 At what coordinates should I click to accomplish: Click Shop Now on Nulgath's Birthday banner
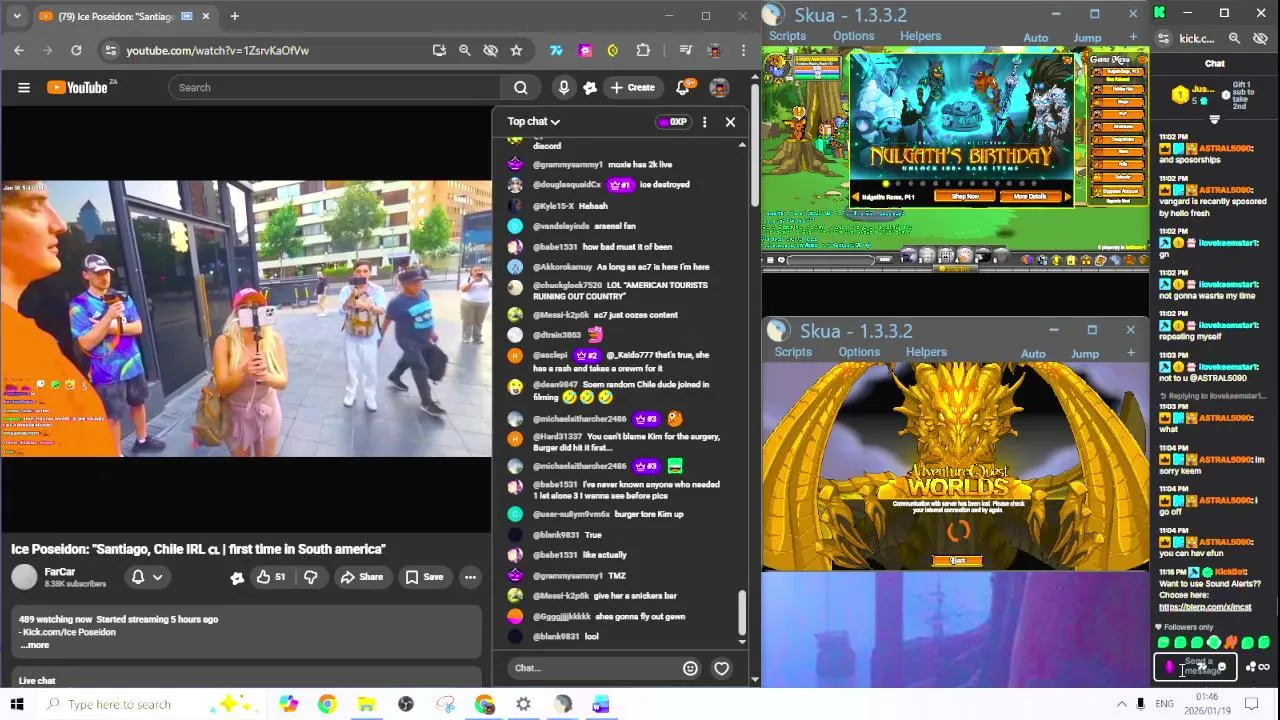pos(965,197)
